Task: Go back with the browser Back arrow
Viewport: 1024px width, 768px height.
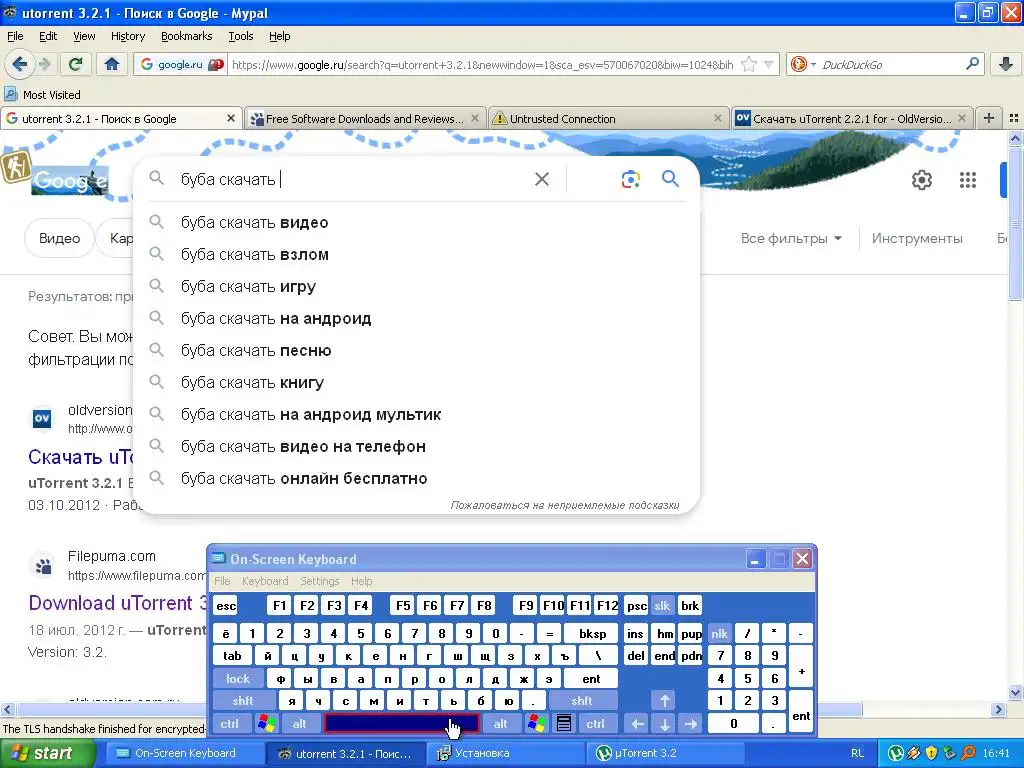Action: pos(18,64)
